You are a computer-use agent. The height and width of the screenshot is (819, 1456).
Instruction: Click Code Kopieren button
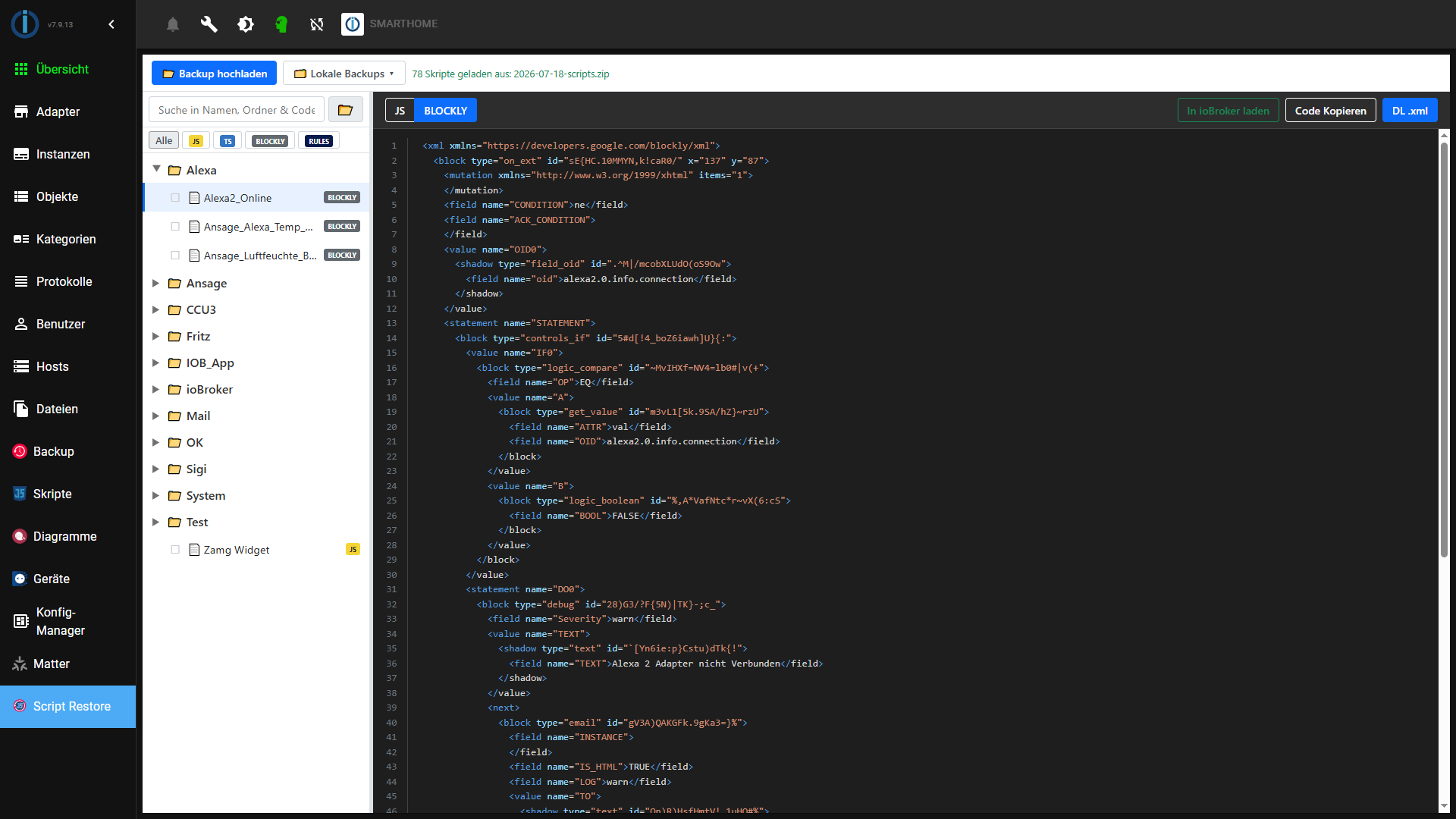tap(1330, 111)
